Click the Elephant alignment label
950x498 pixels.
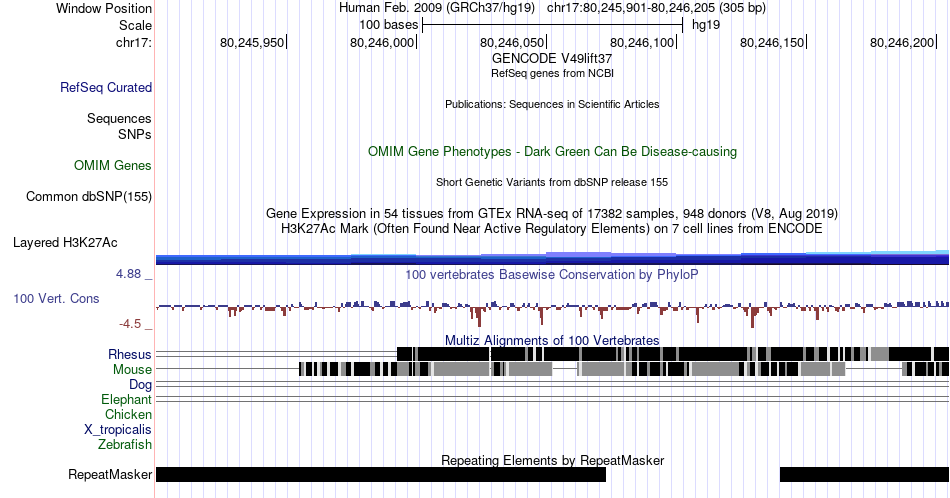click(127, 399)
